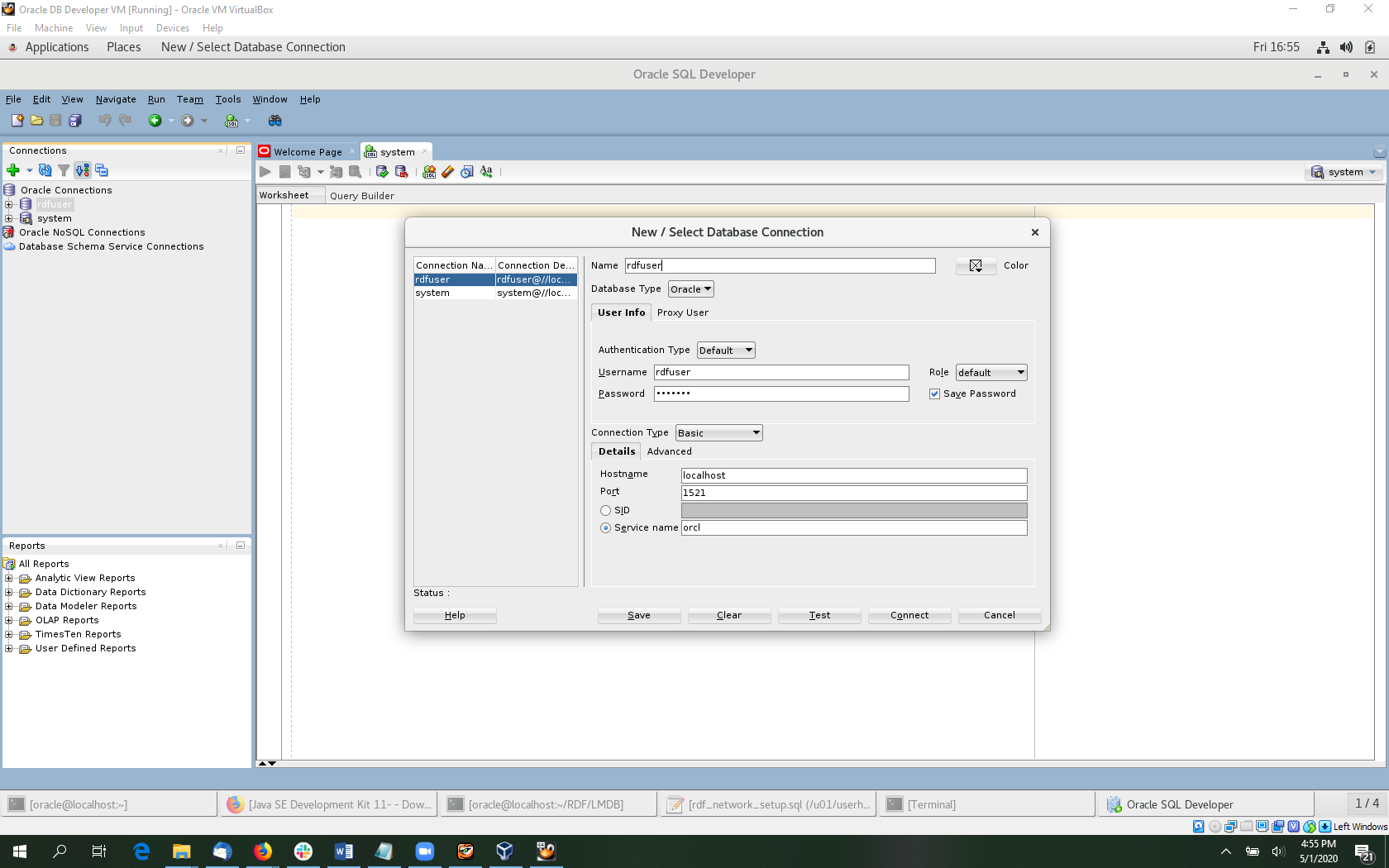The image size is (1389, 868).
Task: Open SQL History using the clock icon
Action: tap(466, 172)
